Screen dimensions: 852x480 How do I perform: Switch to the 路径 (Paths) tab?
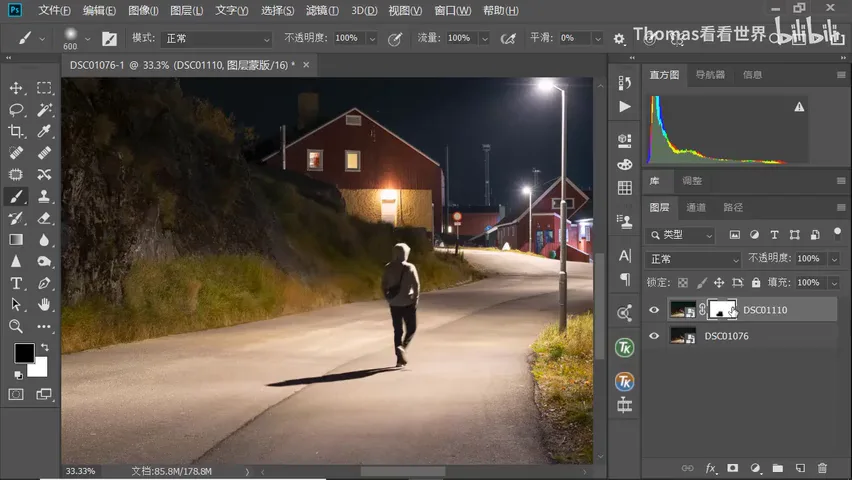click(733, 207)
